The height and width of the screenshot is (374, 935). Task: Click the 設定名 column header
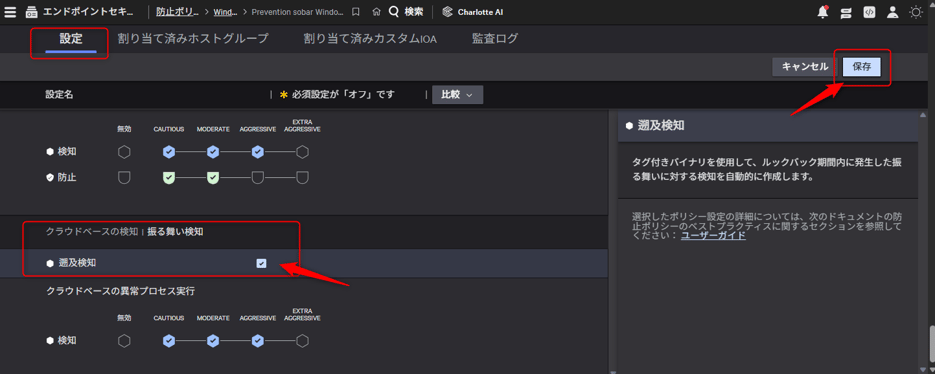click(59, 94)
